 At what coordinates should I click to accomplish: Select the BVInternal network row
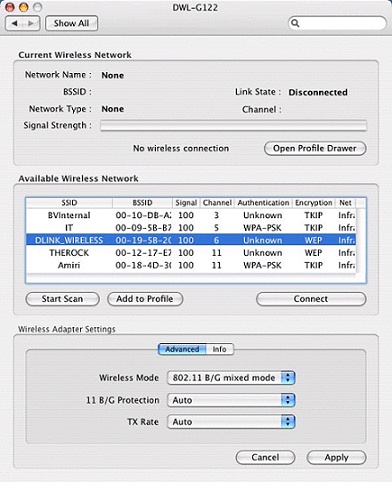coord(191,215)
